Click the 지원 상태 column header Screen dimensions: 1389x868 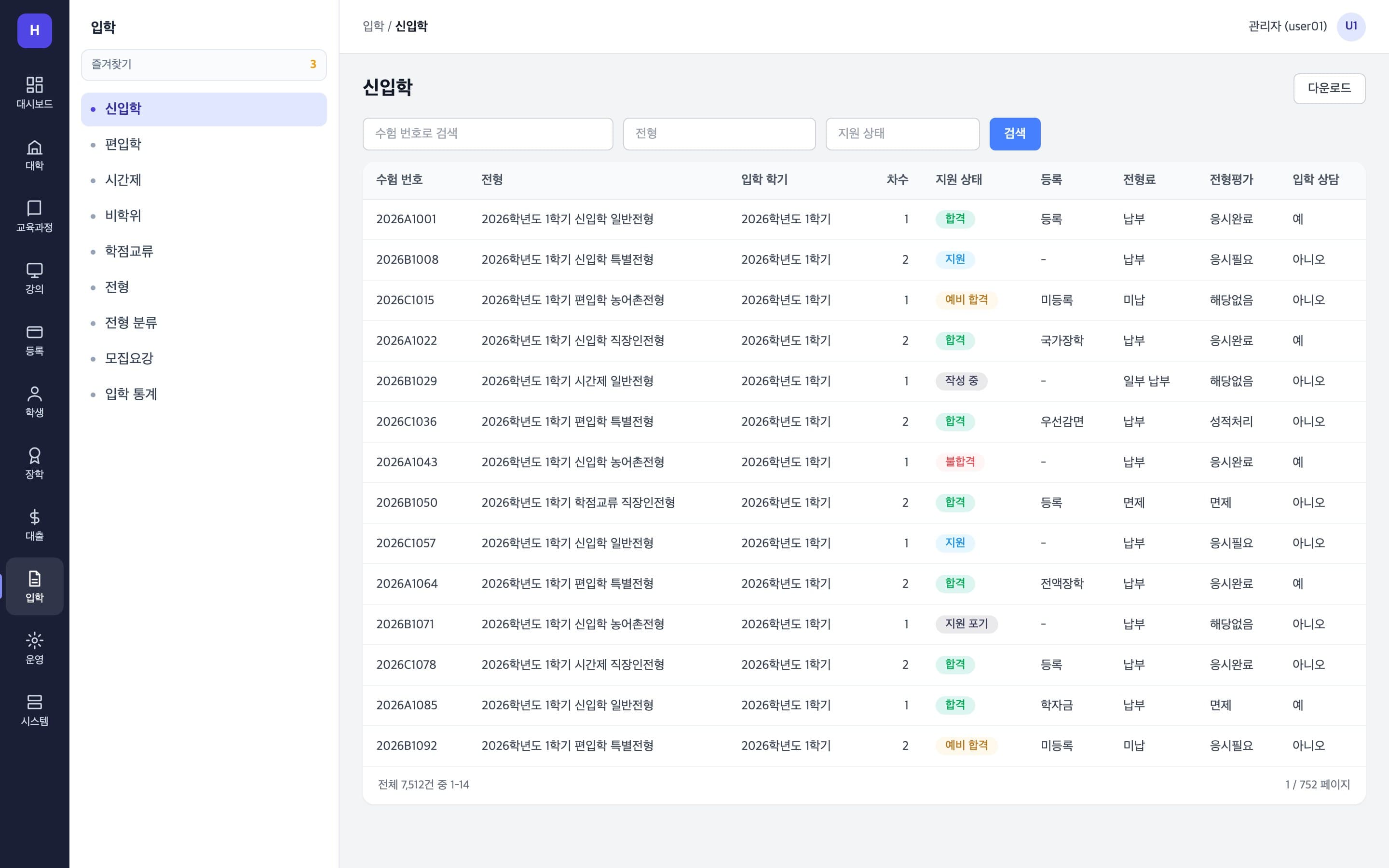[958, 180]
